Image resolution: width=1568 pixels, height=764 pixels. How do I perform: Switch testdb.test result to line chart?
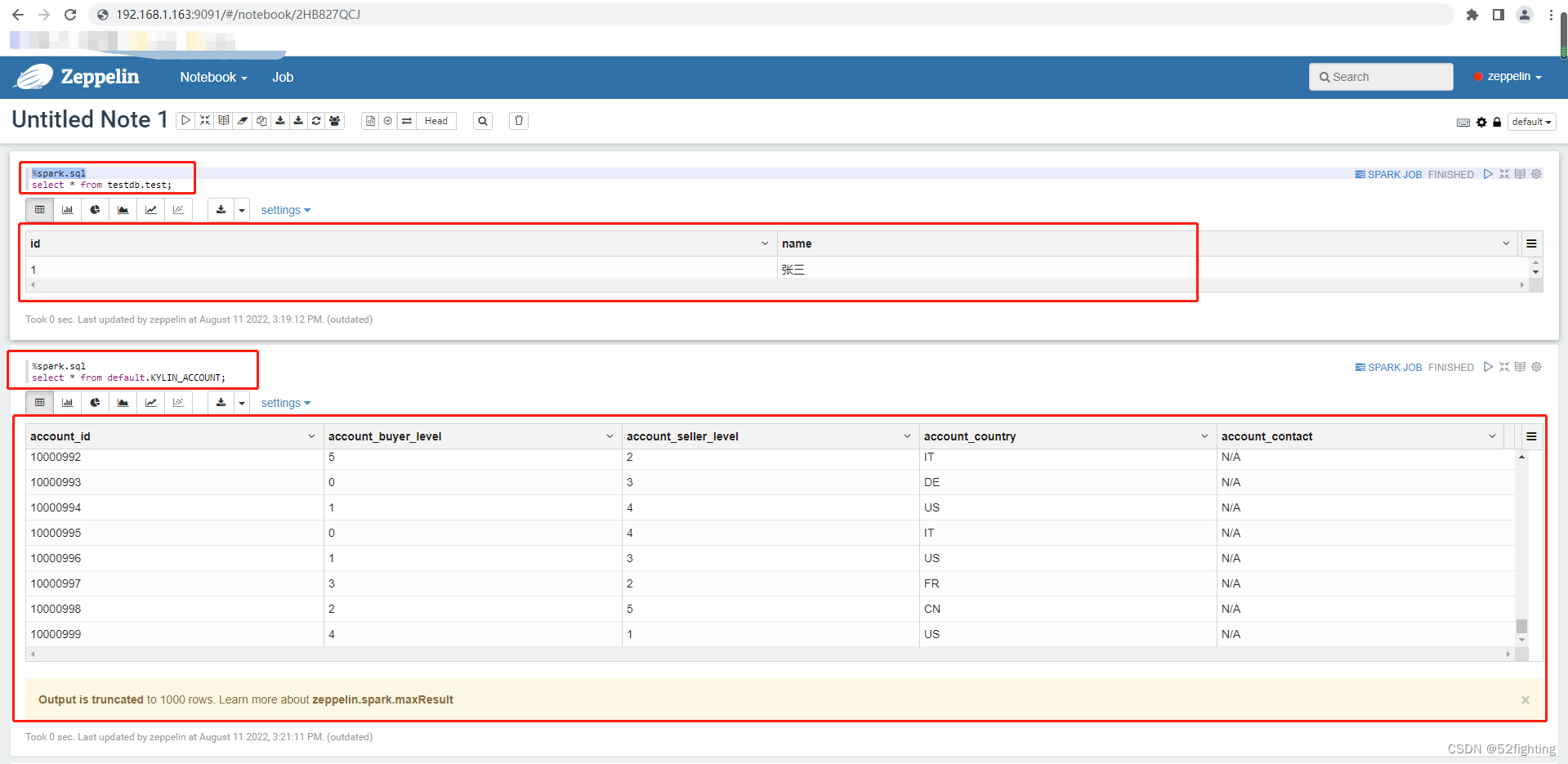tap(150, 210)
